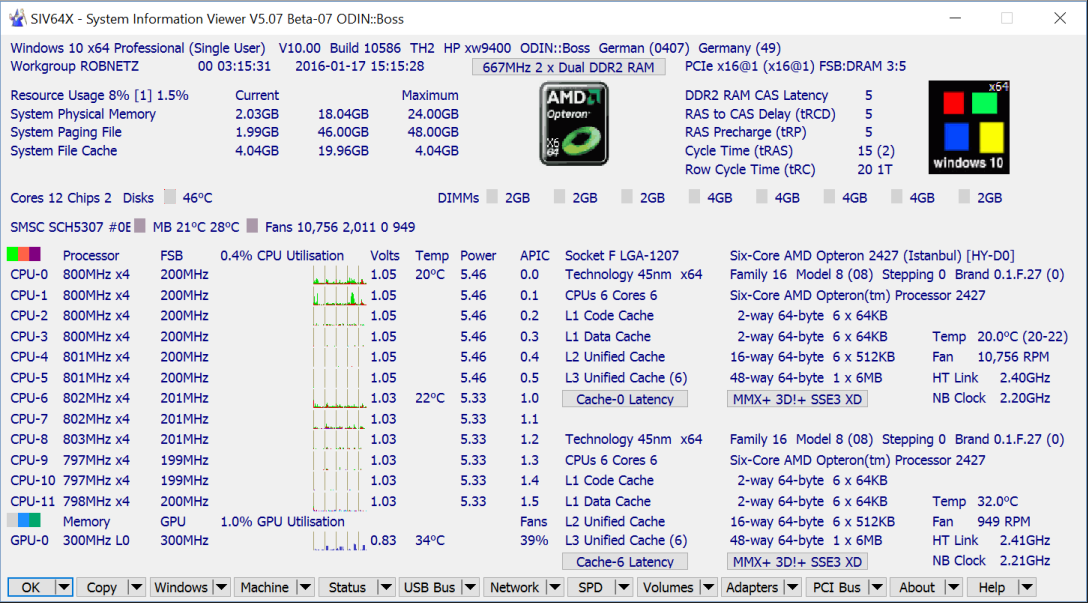Image resolution: width=1088 pixels, height=603 pixels.
Task: Click the last 2GB DIMM indicator square
Action: [x=964, y=197]
